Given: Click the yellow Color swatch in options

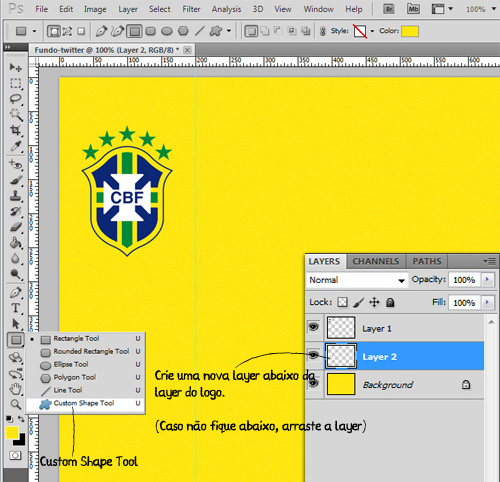Looking at the screenshot, I should click(410, 31).
